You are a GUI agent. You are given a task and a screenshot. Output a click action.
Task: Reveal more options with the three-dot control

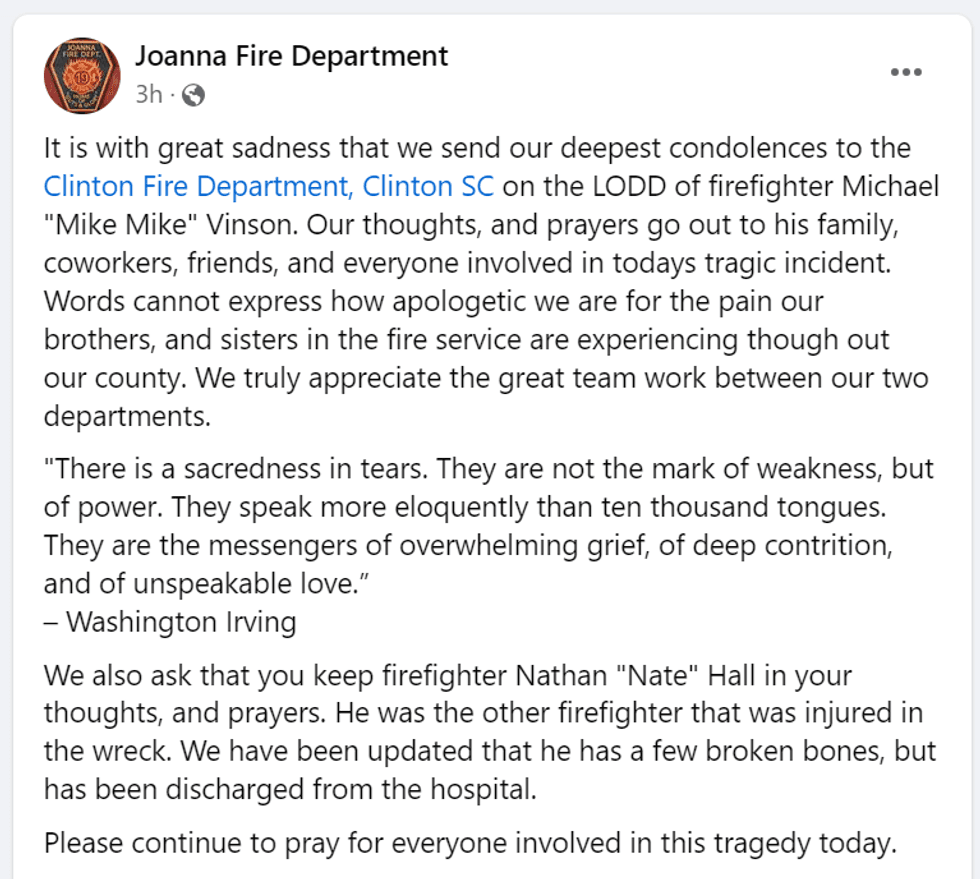coord(906,71)
